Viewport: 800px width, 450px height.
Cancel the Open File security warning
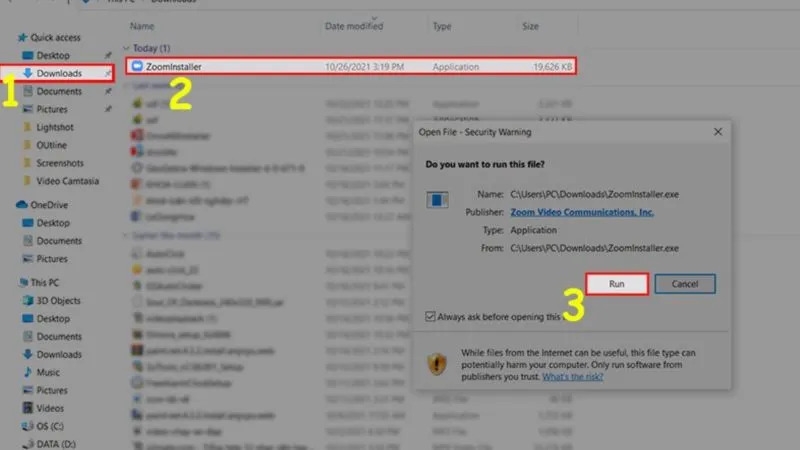coord(685,284)
